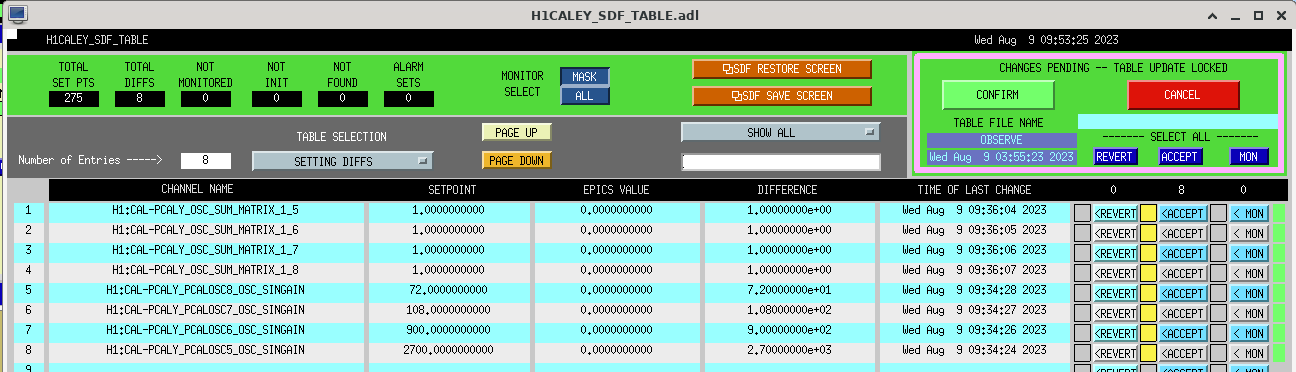Click the Table File Name field
The height and width of the screenshot is (372, 1296).
1178,122
